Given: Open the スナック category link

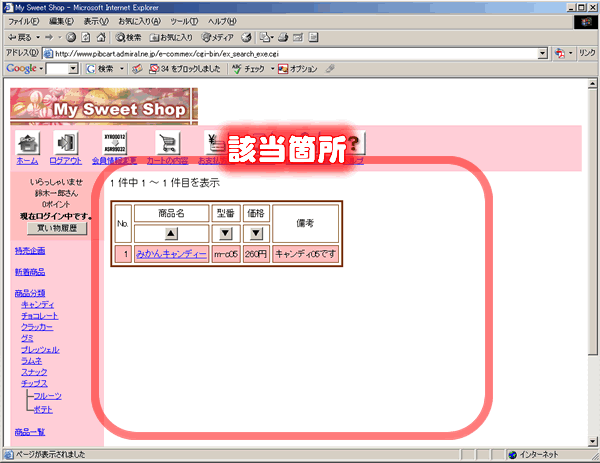Looking at the screenshot, I should point(34,372).
